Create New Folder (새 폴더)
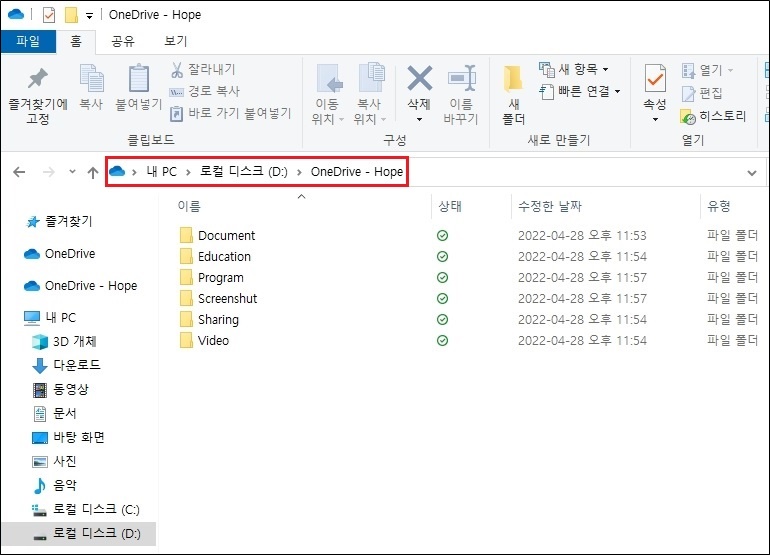 click(x=514, y=95)
